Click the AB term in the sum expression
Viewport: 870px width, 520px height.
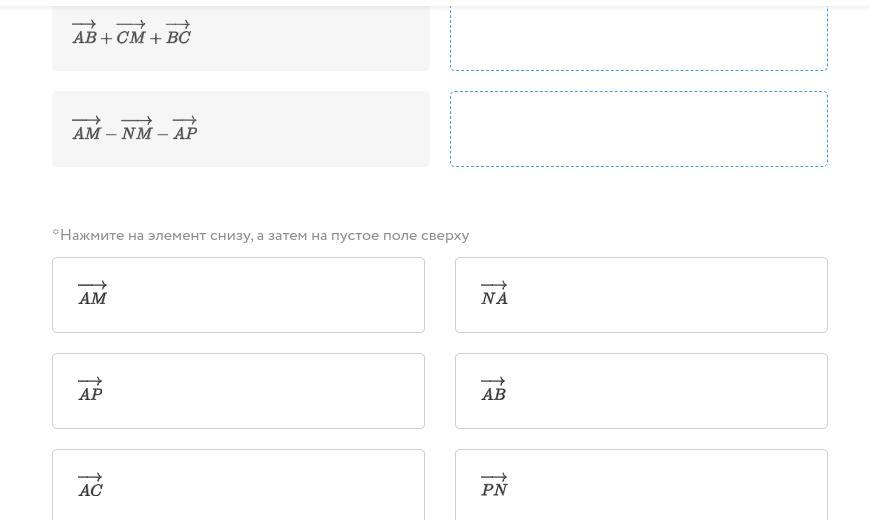click(84, 35)
